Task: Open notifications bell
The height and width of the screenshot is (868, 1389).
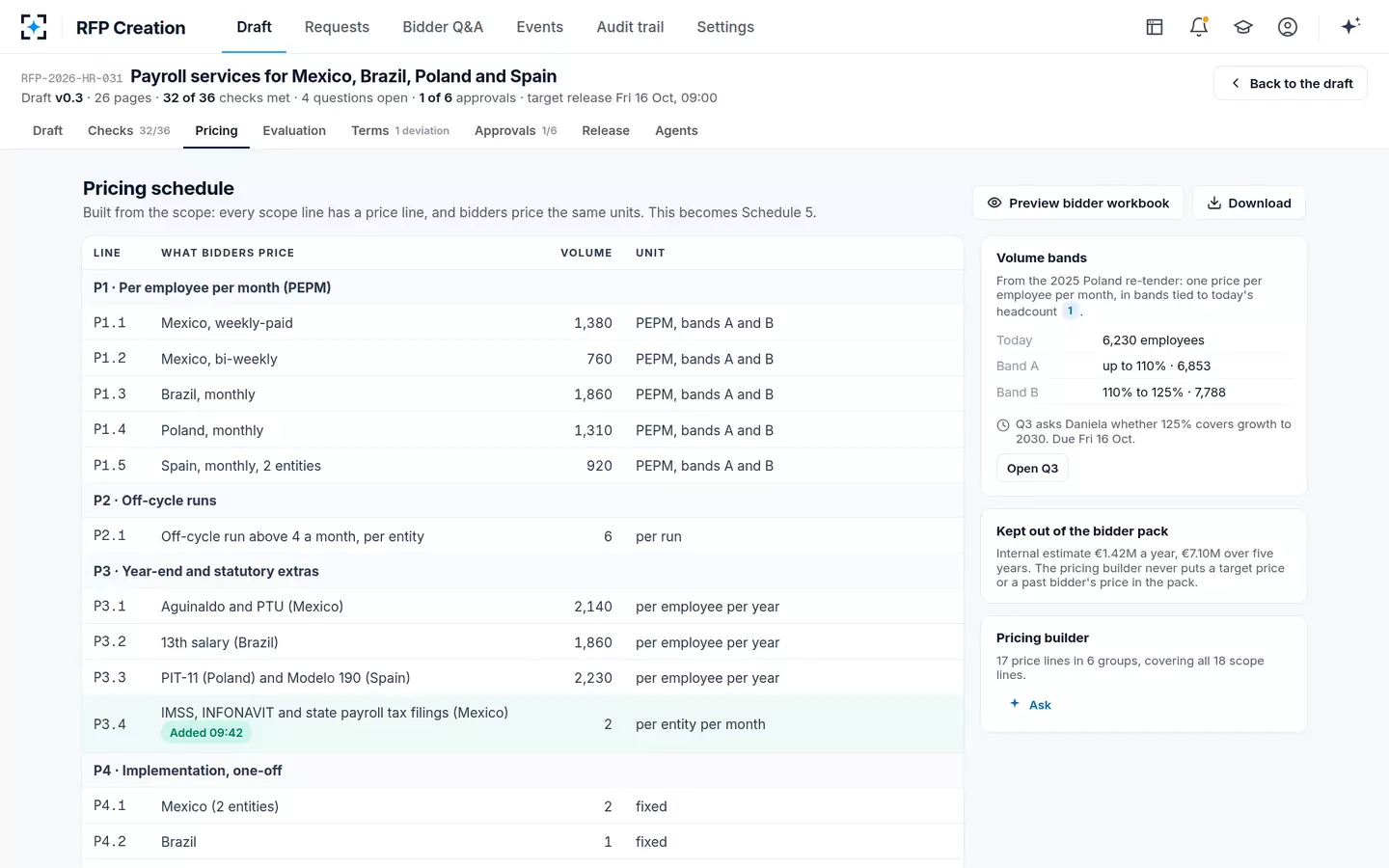Action: (x=1199, y=27)
